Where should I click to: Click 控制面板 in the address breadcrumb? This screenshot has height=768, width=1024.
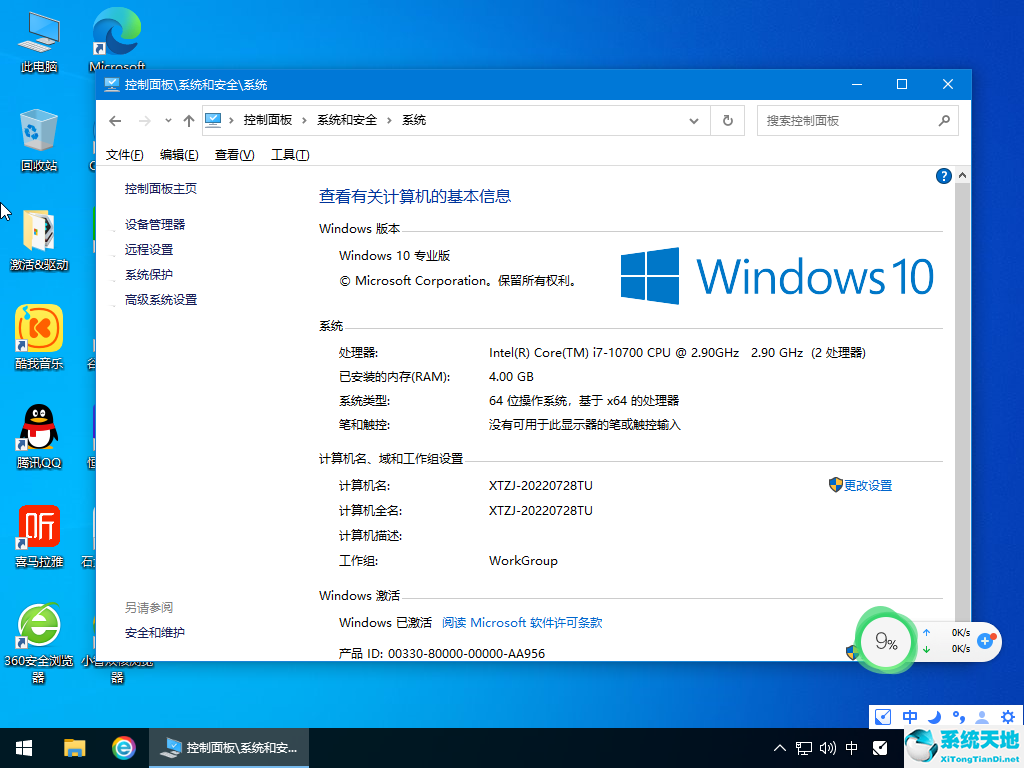tap(268, 120)
